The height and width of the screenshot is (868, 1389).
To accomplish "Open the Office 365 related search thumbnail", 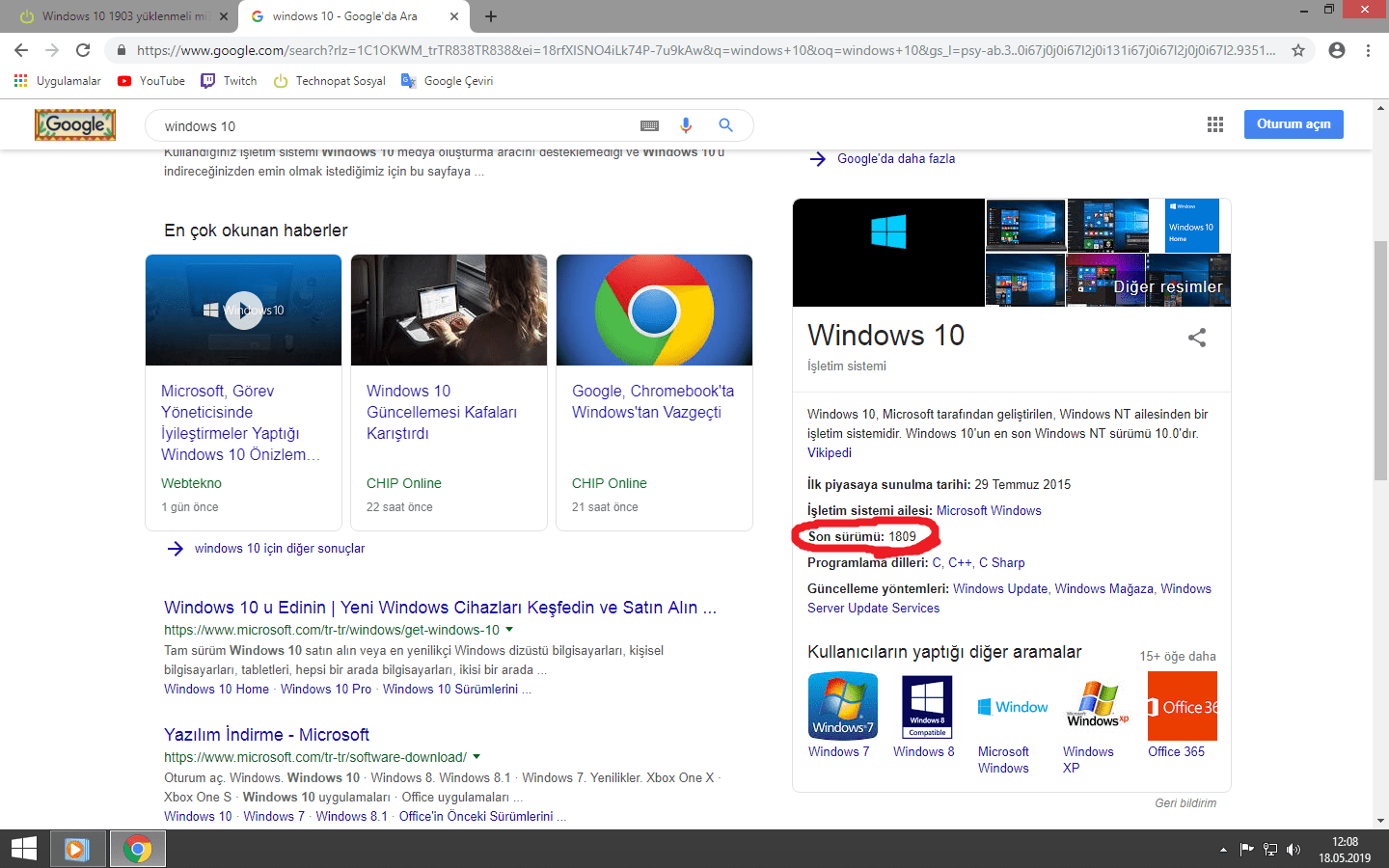I will click(1183, 706).
